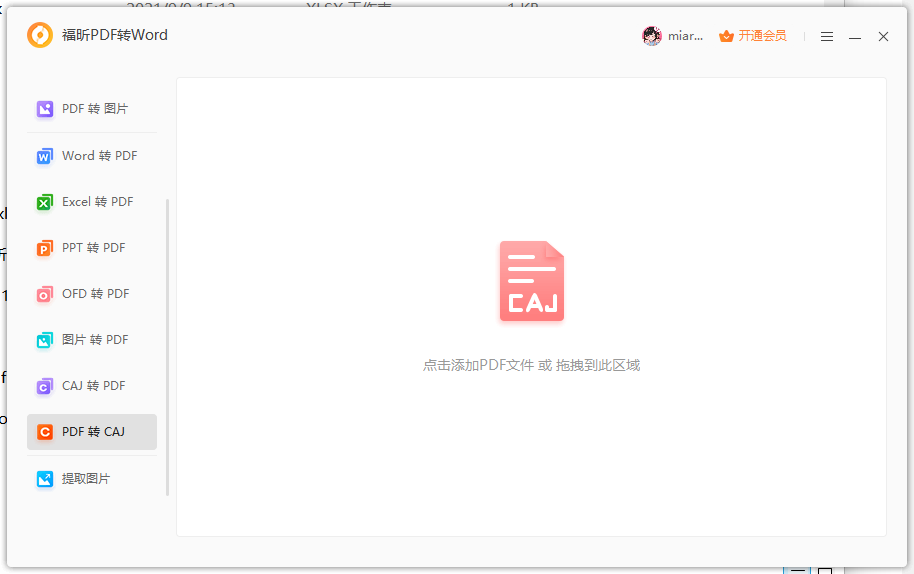Click the user avatar picture
Image resolution: width=914 pixels, height=574 pixels.
(x=652, y=36)
